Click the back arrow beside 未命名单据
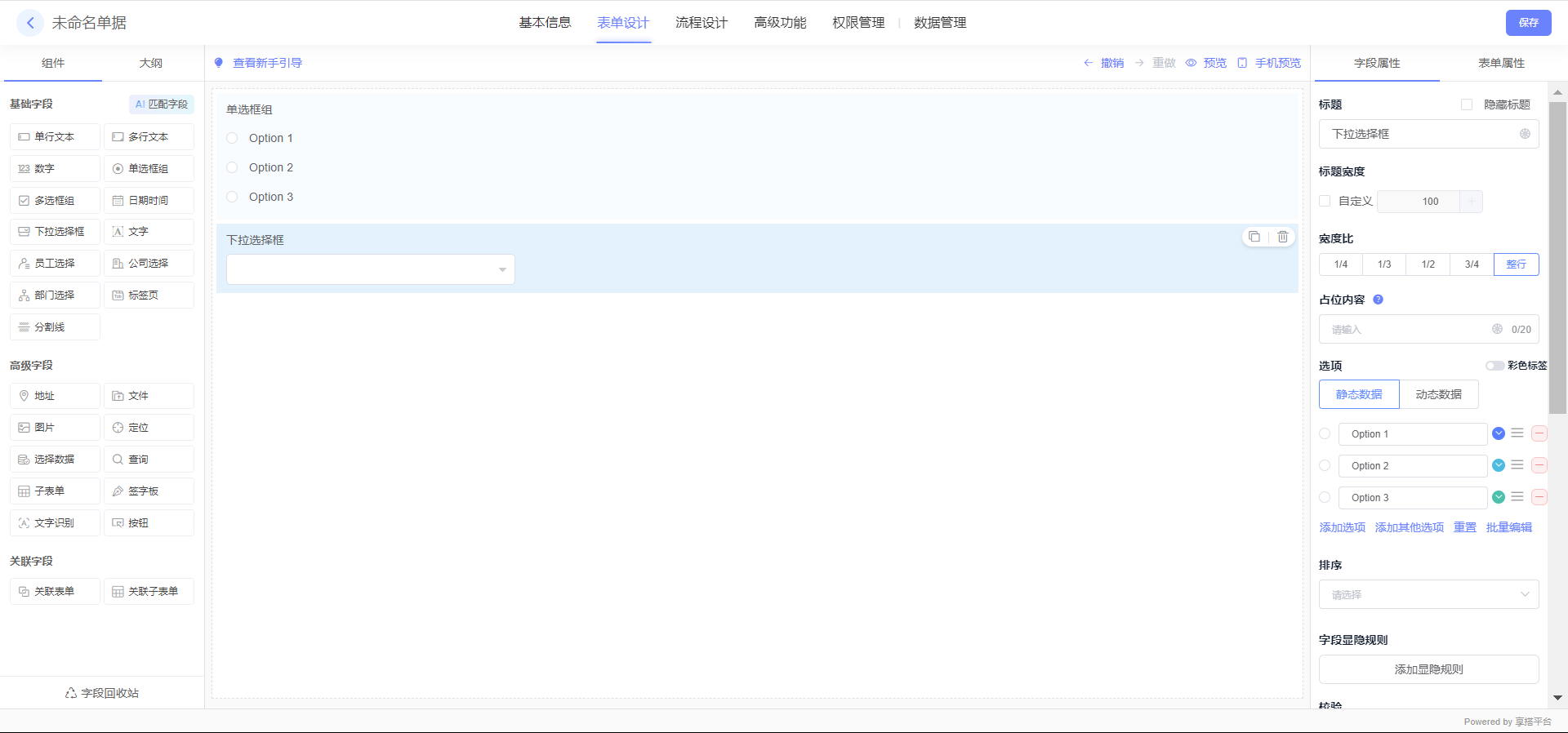 tap(30, 23)
